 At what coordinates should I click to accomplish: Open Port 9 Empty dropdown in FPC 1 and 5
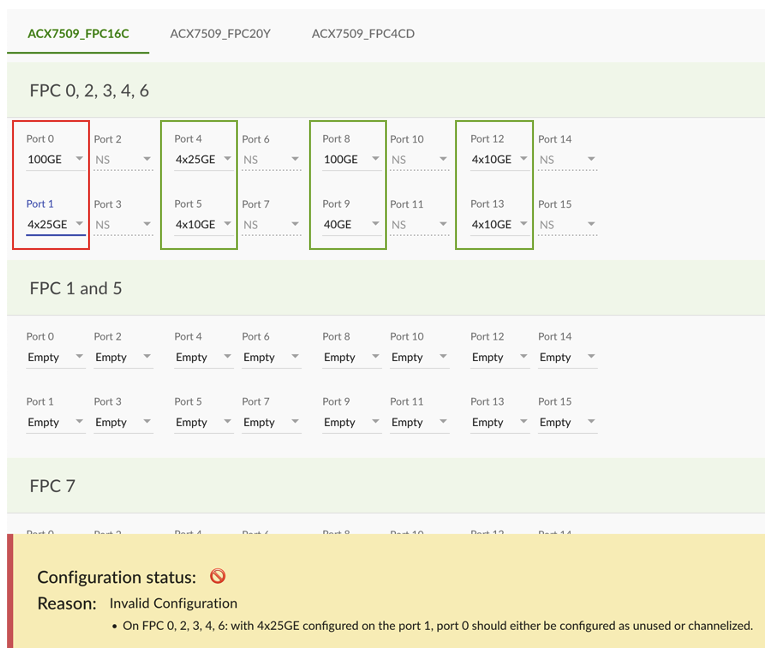point(351,422)
